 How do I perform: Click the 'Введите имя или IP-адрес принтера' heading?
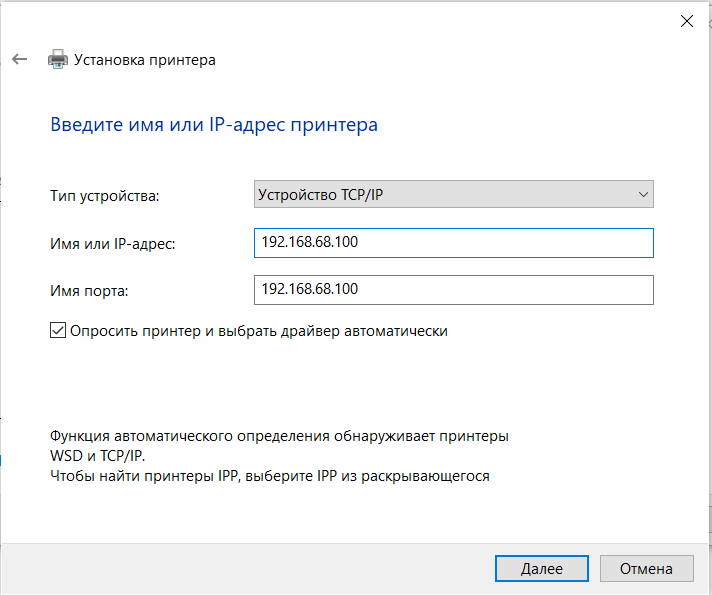(x=213, y=125)
